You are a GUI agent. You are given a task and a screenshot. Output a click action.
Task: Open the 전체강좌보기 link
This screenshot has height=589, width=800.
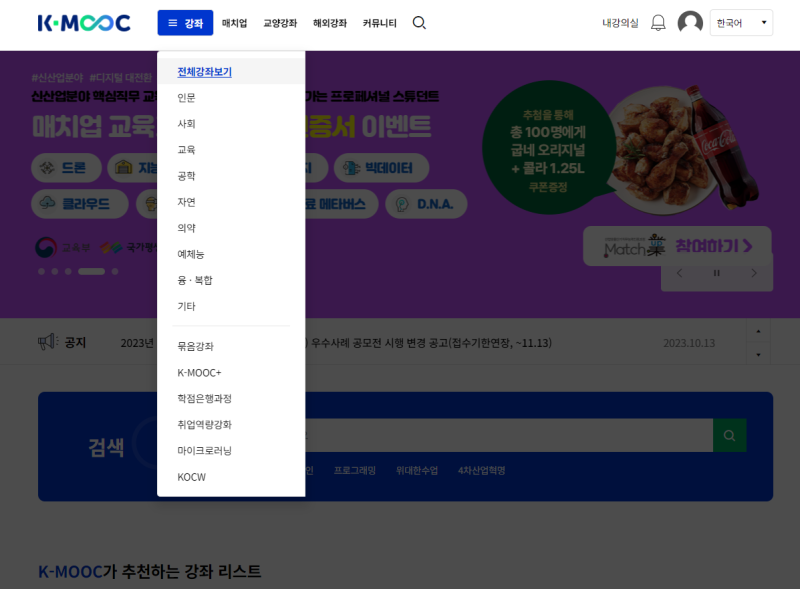(x=204, y=71)
